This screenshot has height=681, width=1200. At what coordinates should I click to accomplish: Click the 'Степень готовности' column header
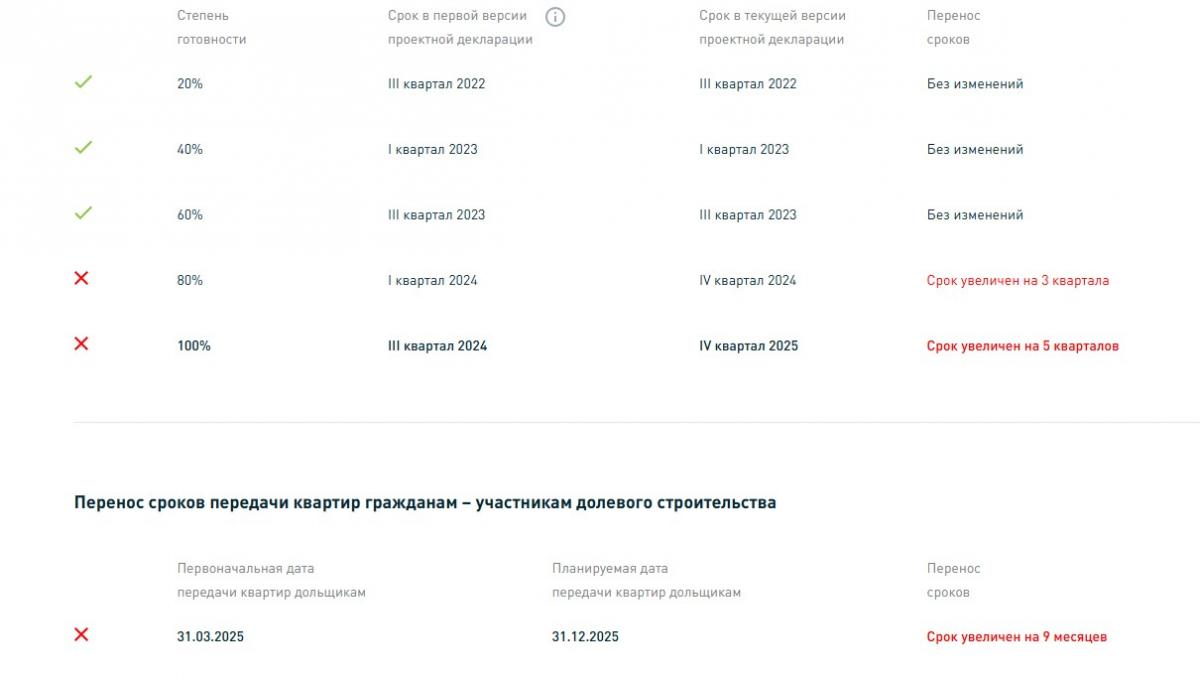211,28
